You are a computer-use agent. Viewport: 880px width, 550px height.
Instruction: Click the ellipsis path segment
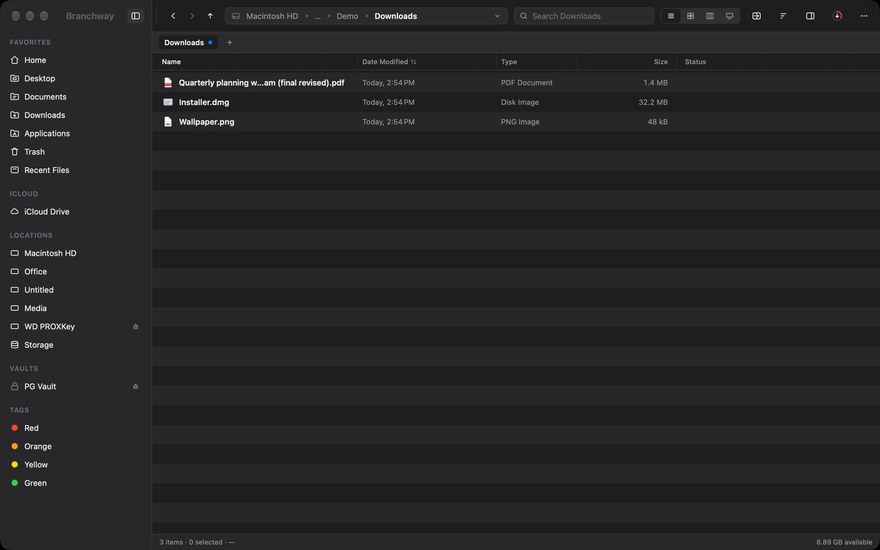point(317,16)
